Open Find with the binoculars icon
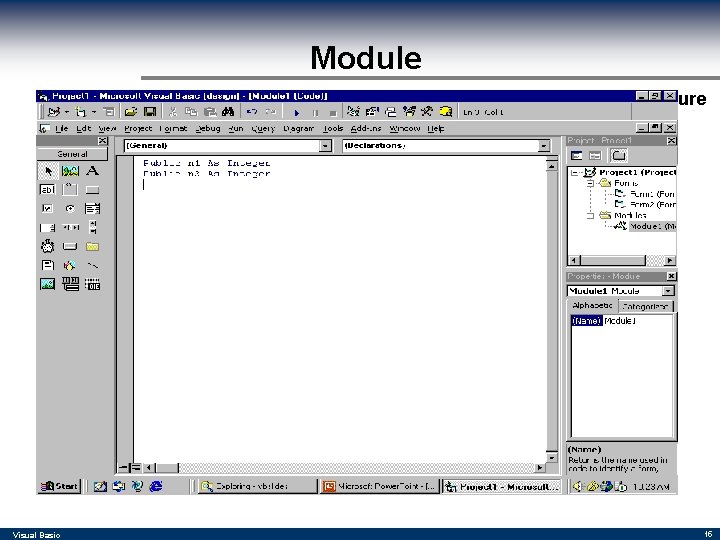The image size is (720, 540). point(228,112)
